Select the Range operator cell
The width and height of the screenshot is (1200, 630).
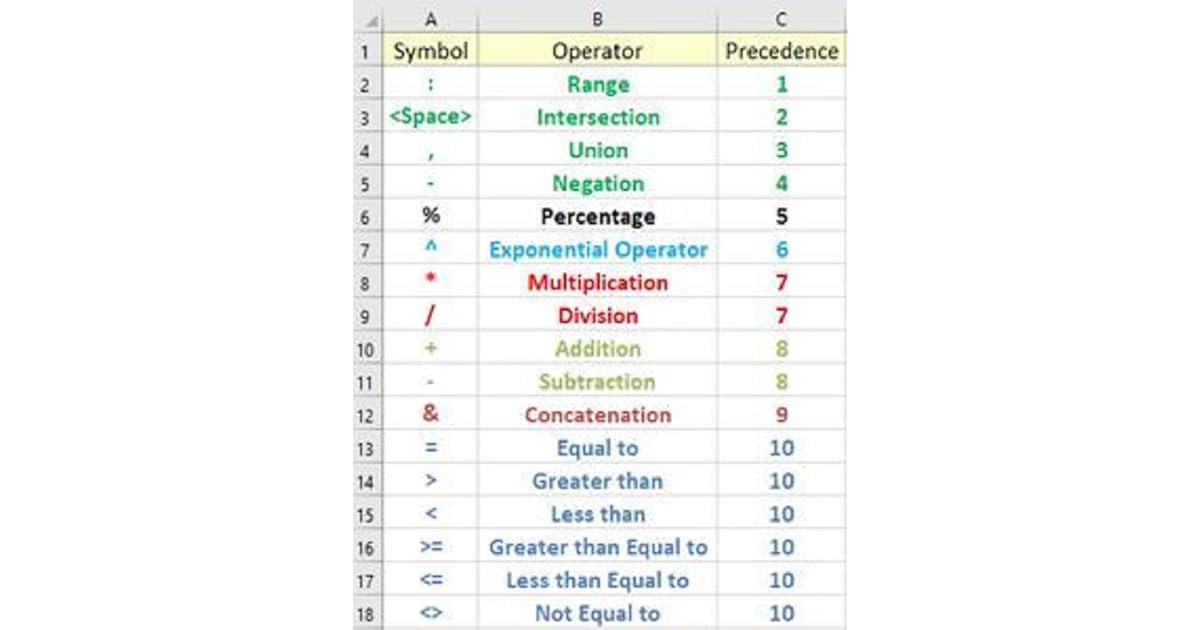(597, 84)
